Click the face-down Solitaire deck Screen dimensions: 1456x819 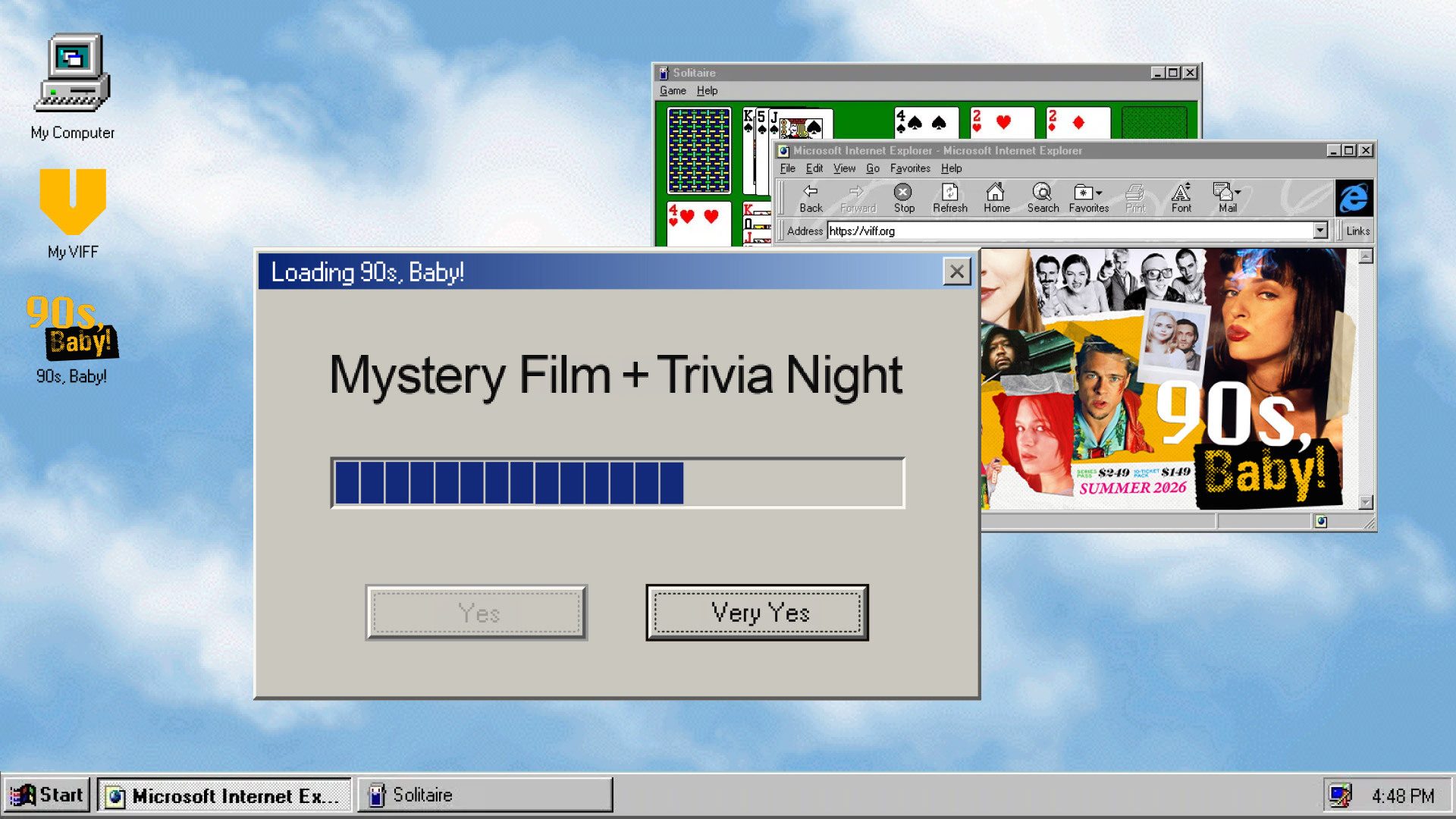[698, 150]
